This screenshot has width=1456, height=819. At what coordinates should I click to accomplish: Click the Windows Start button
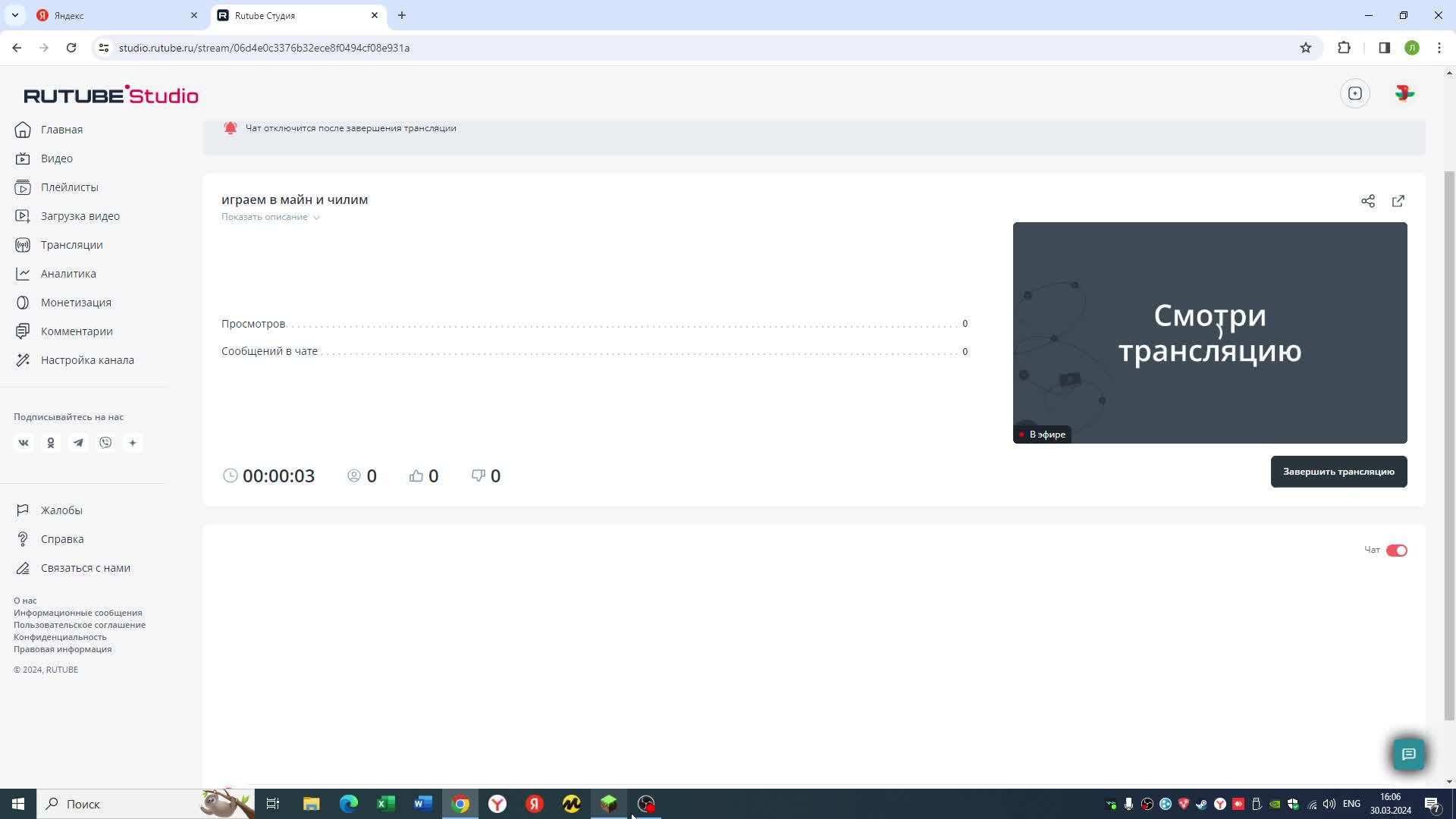tap(18, 804)
